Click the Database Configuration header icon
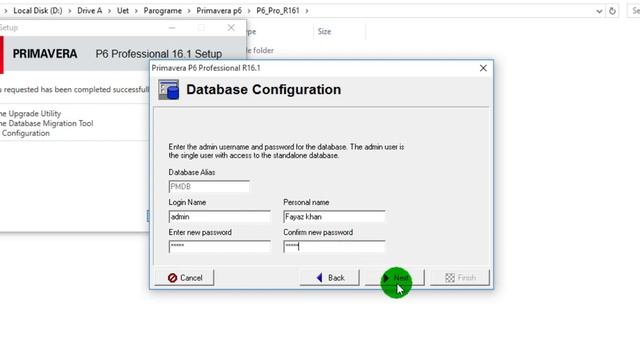 point(169,90)
